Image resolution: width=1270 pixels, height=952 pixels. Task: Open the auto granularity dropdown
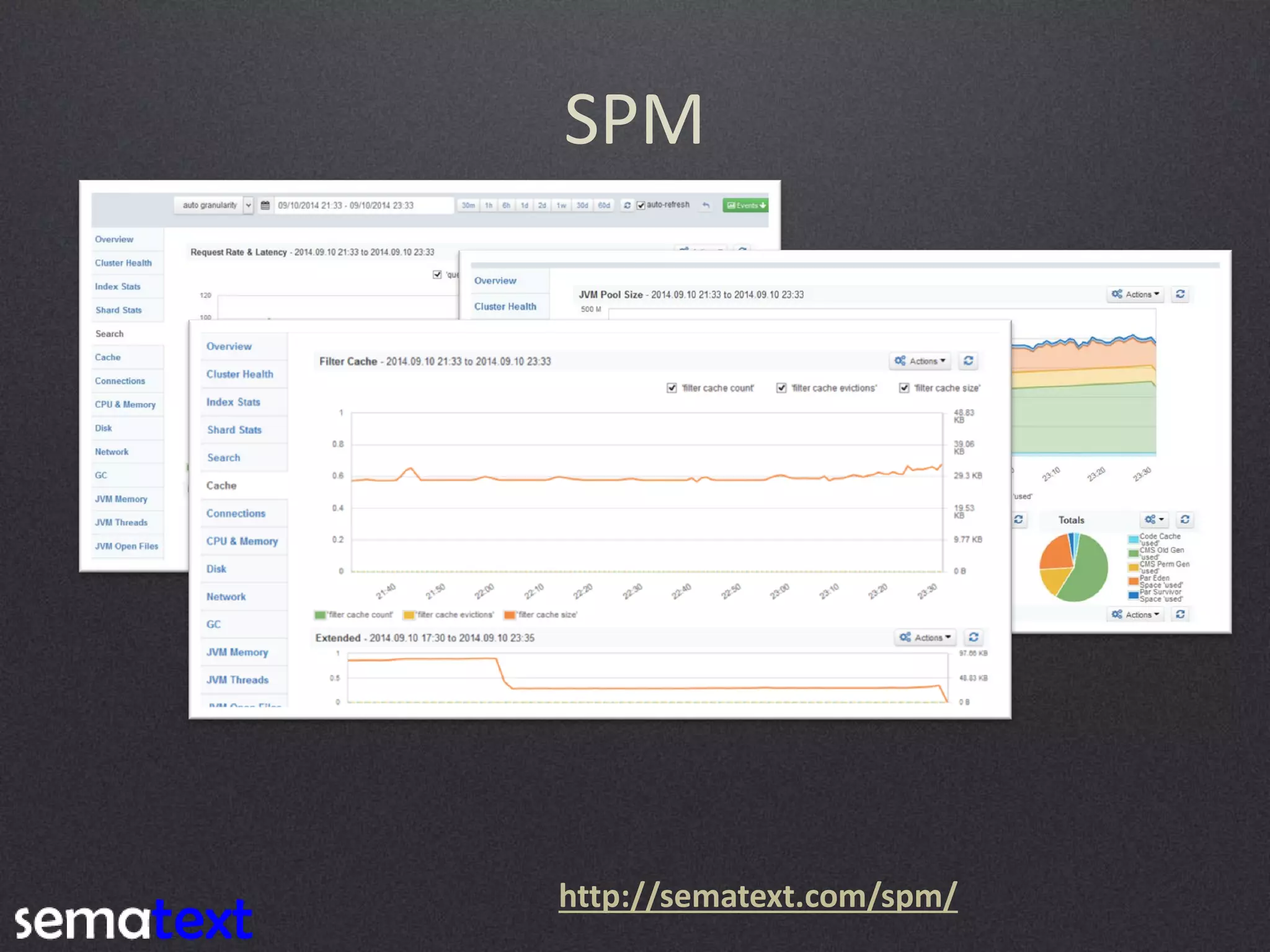tap(213, 205)
